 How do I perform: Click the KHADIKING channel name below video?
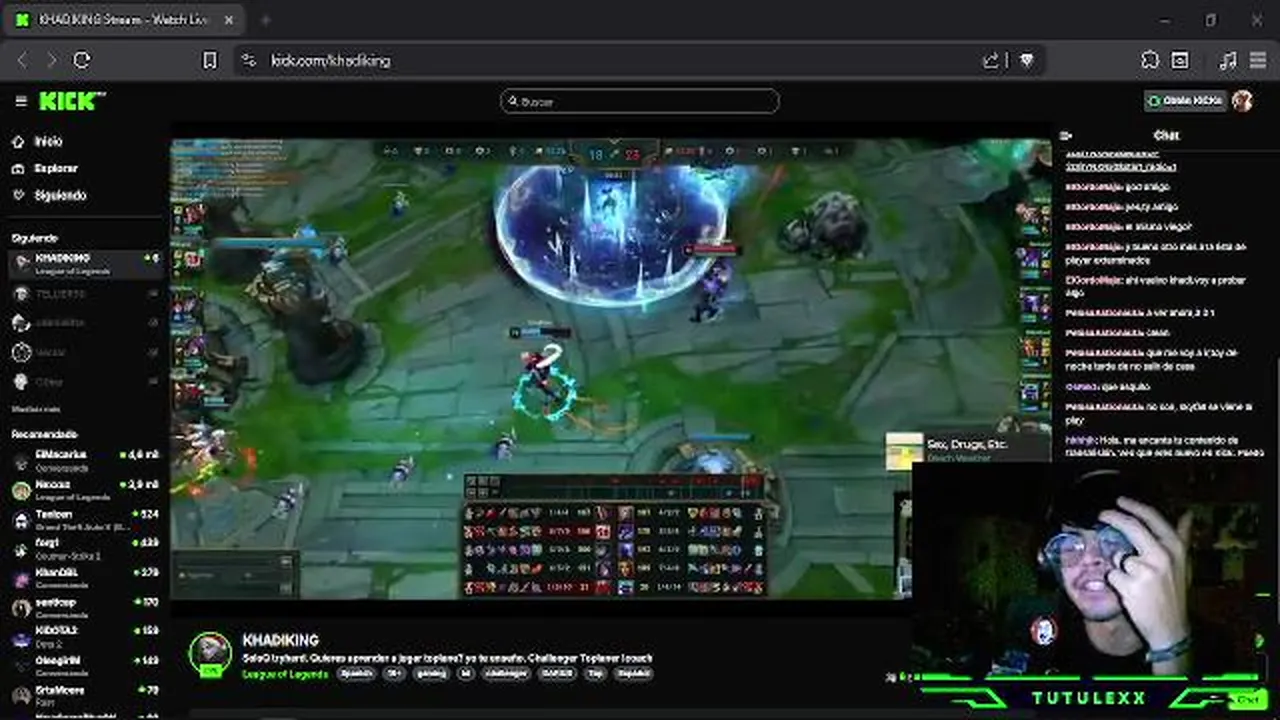pyautogui.click(x=280, y=640)
